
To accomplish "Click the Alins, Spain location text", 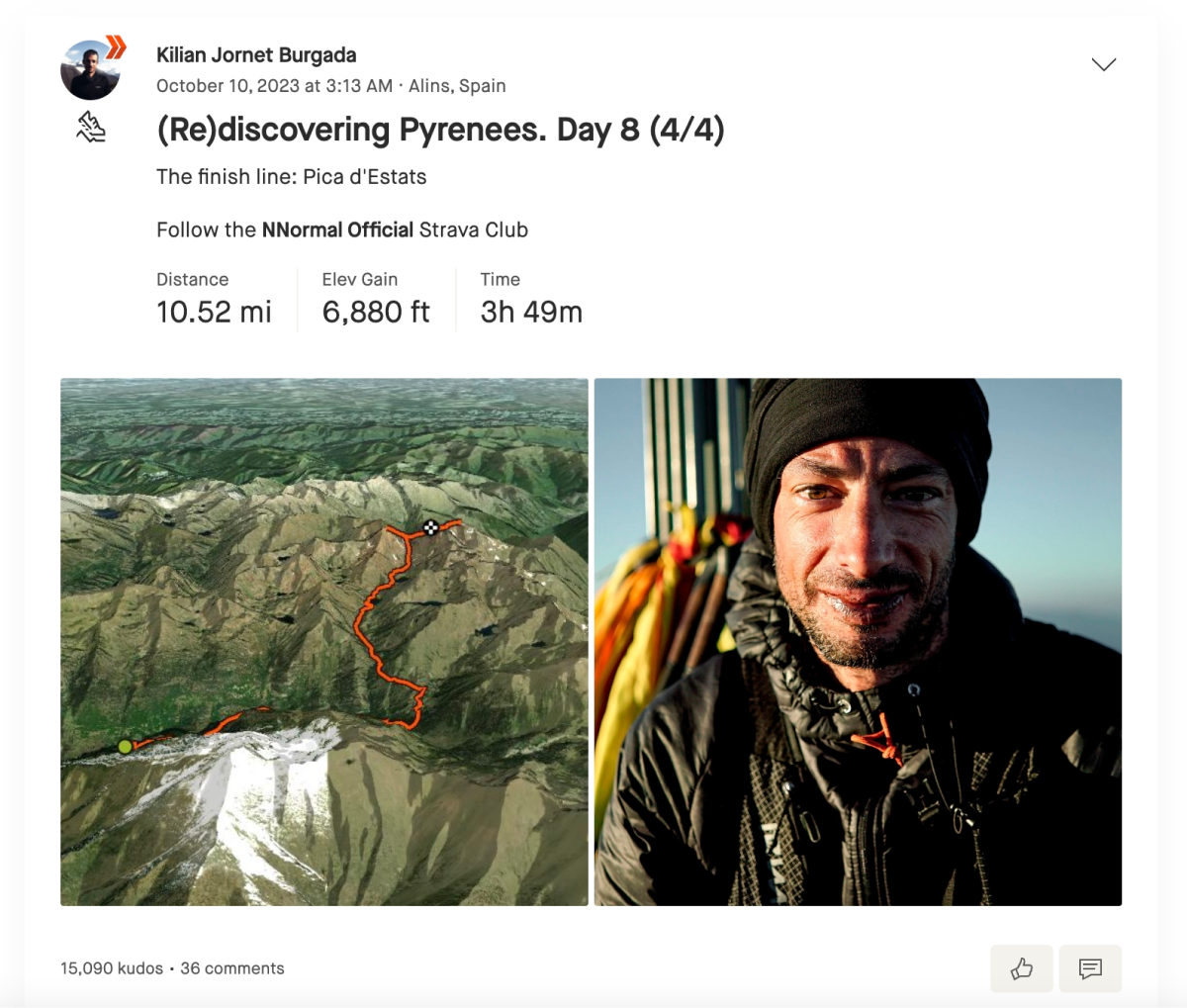I will (x=457, y=86).
